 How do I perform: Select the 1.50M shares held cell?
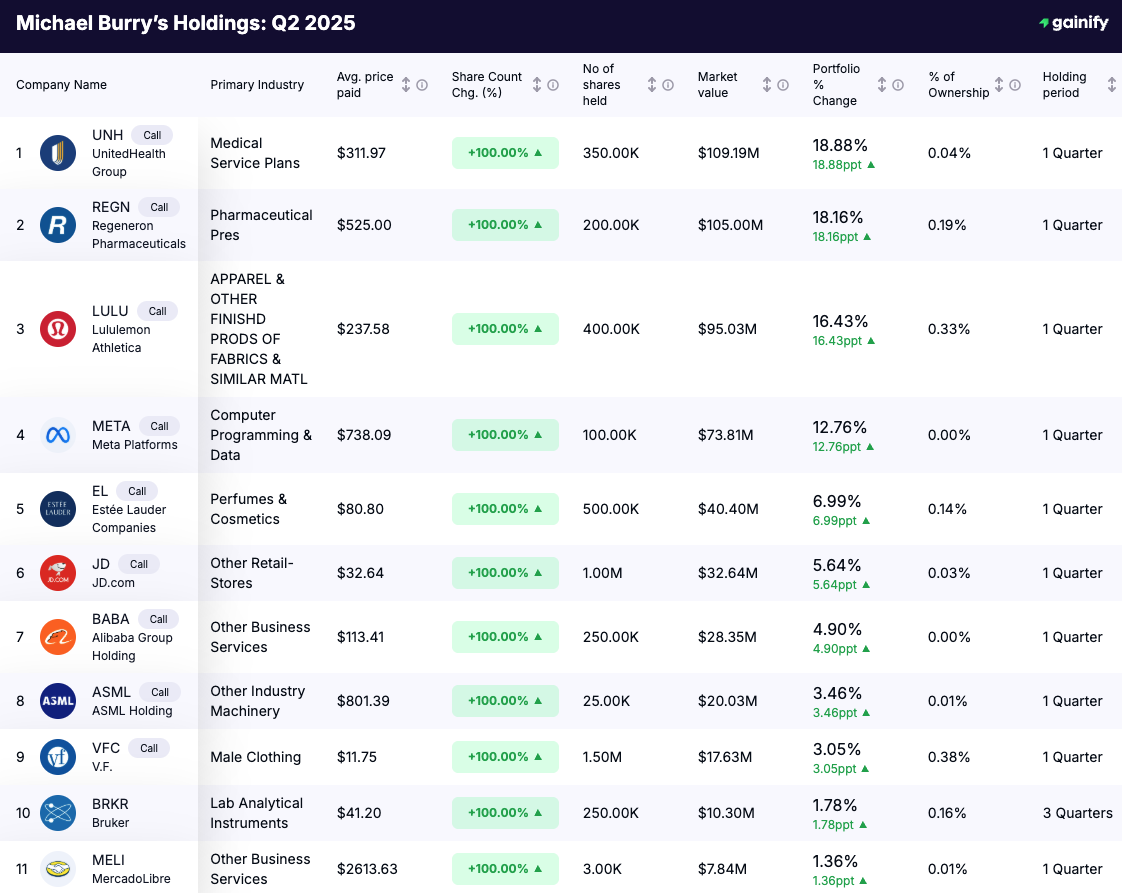point(603,757)
